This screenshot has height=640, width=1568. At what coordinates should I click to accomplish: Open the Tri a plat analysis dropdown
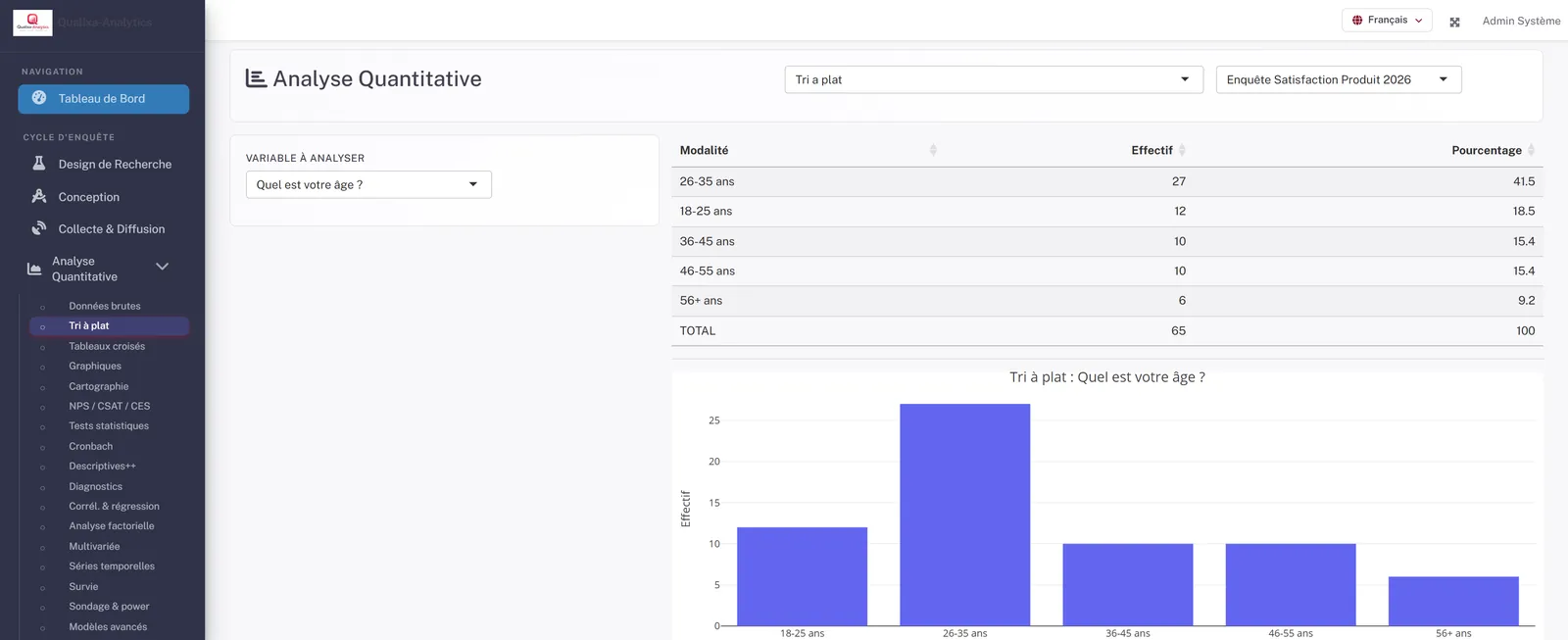point(994,79)
